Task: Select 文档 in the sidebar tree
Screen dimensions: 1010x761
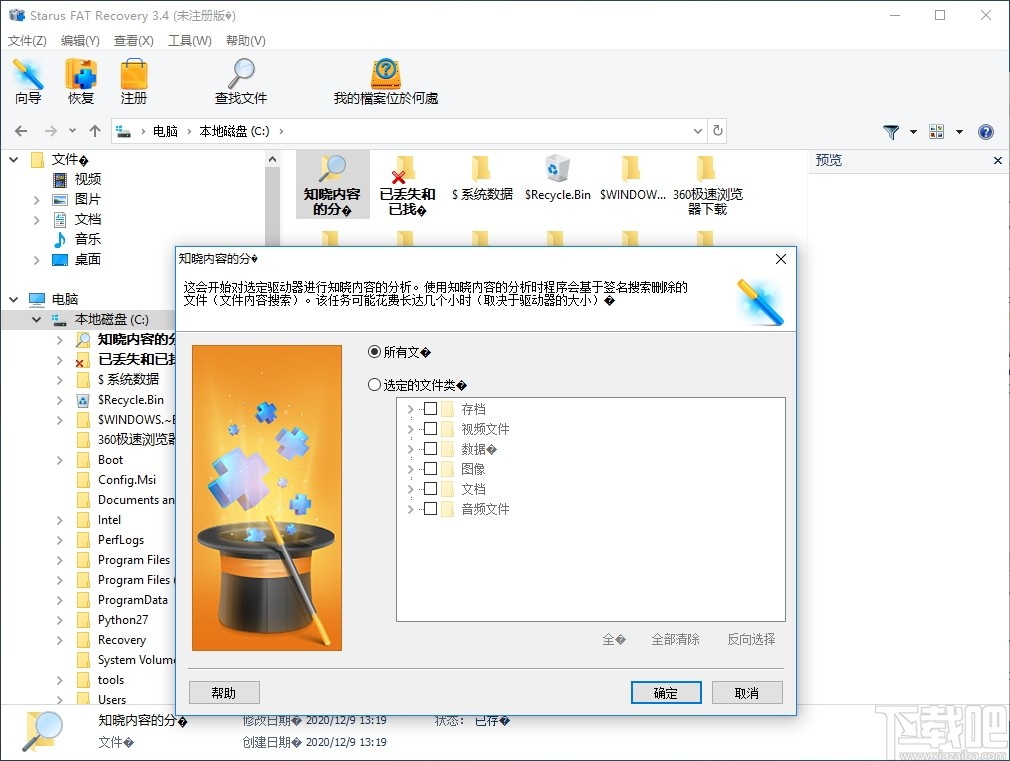Action: (88, 219)
